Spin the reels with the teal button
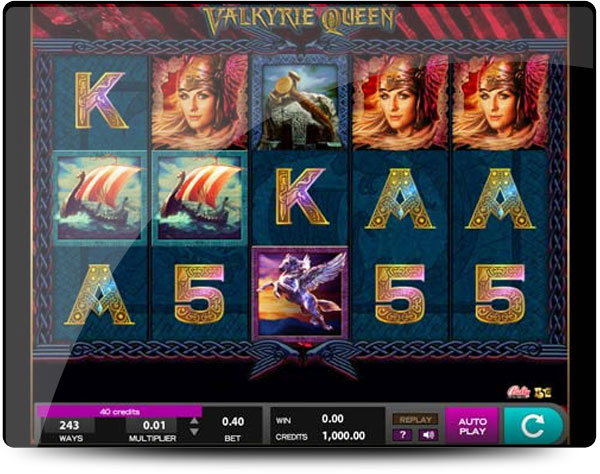 (x=533, y=426)
